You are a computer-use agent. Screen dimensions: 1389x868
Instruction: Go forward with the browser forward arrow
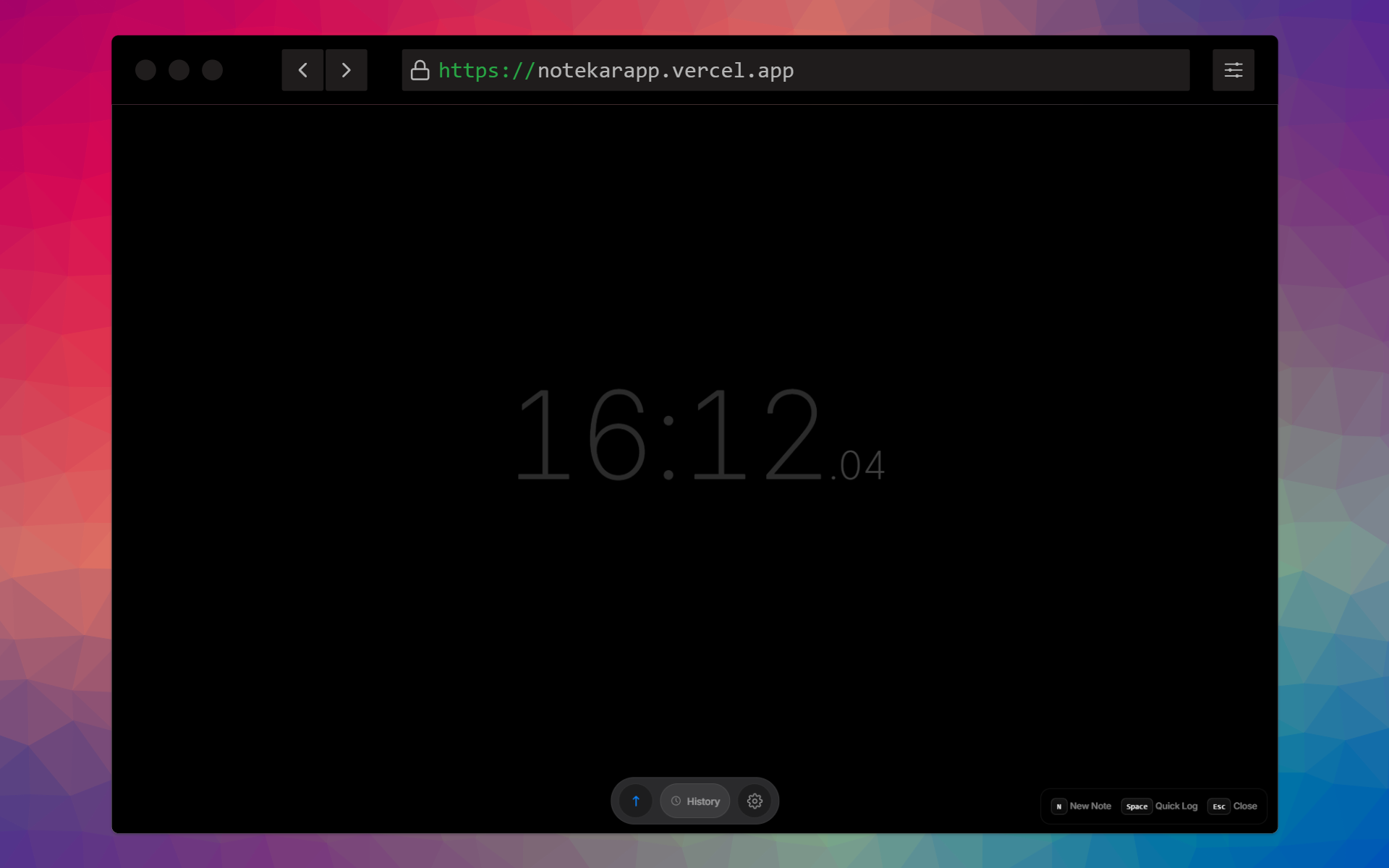346,70
